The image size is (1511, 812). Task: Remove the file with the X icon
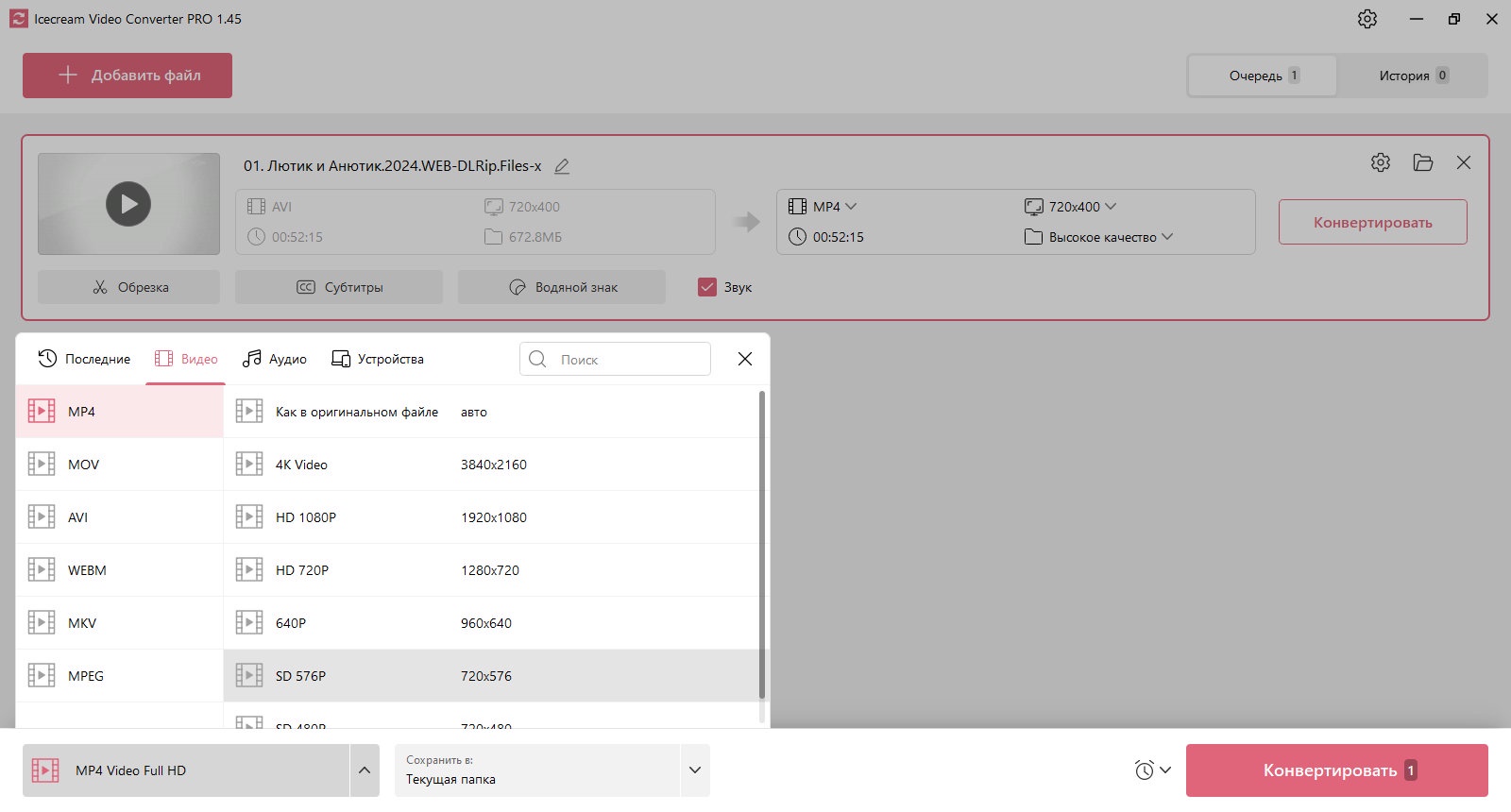[x=1464, y=162]
